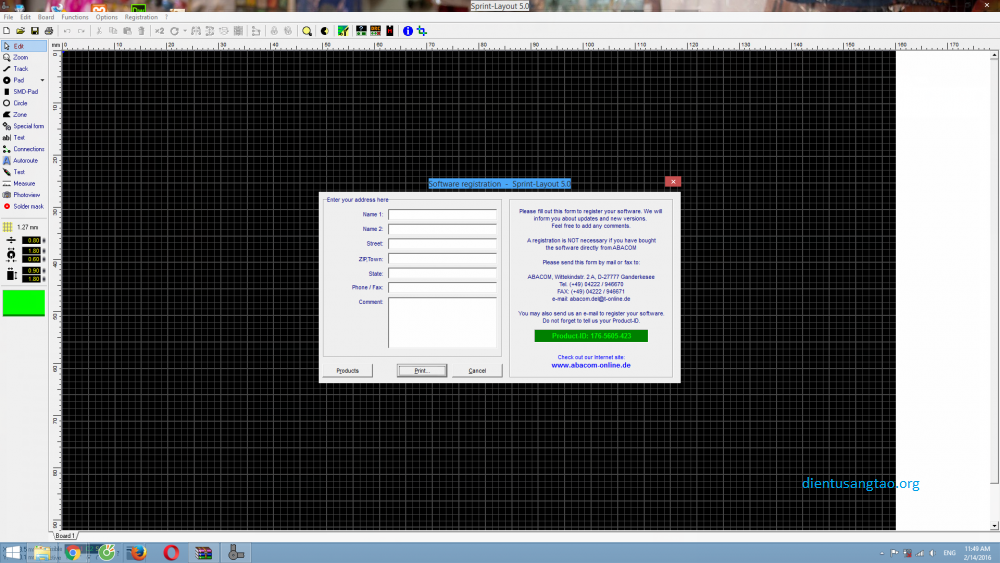Click the green Product-ID box
Viewport: 1000px width, 563px height.
(x=591, y=336)
